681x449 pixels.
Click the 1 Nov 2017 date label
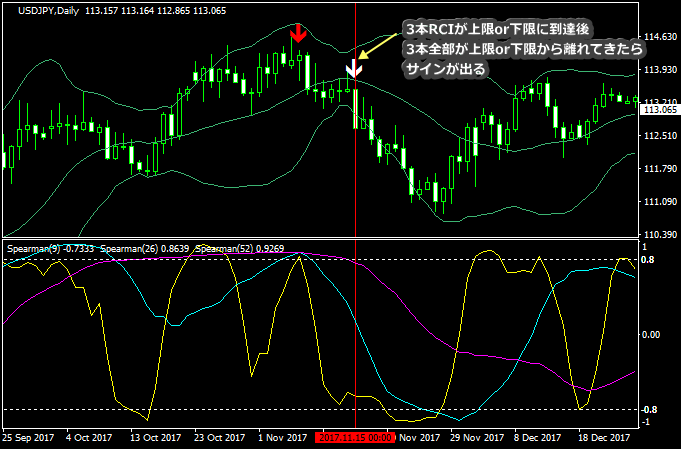click(x=282, y=437)
